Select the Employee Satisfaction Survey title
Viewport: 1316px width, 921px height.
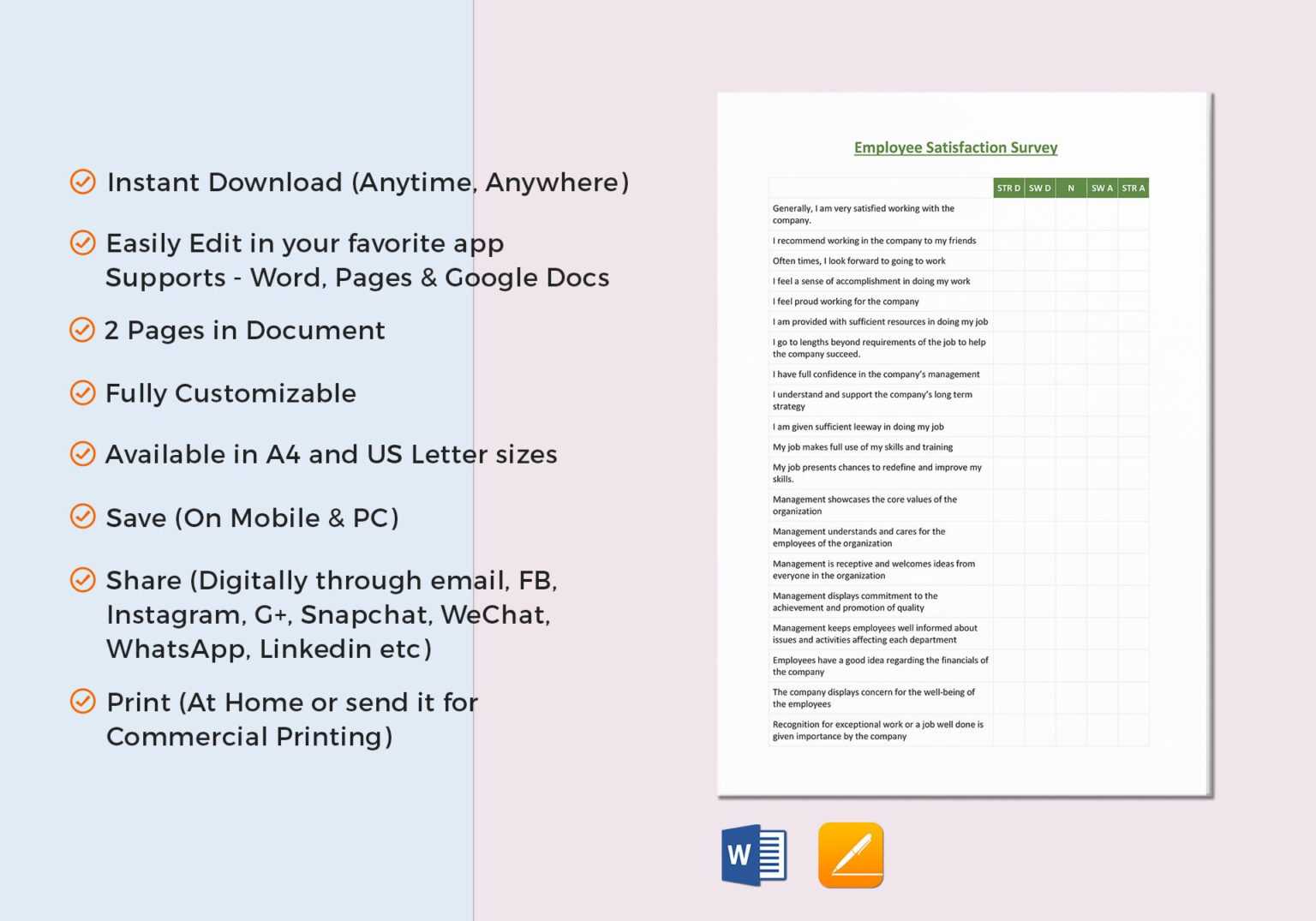coord(955,147)
